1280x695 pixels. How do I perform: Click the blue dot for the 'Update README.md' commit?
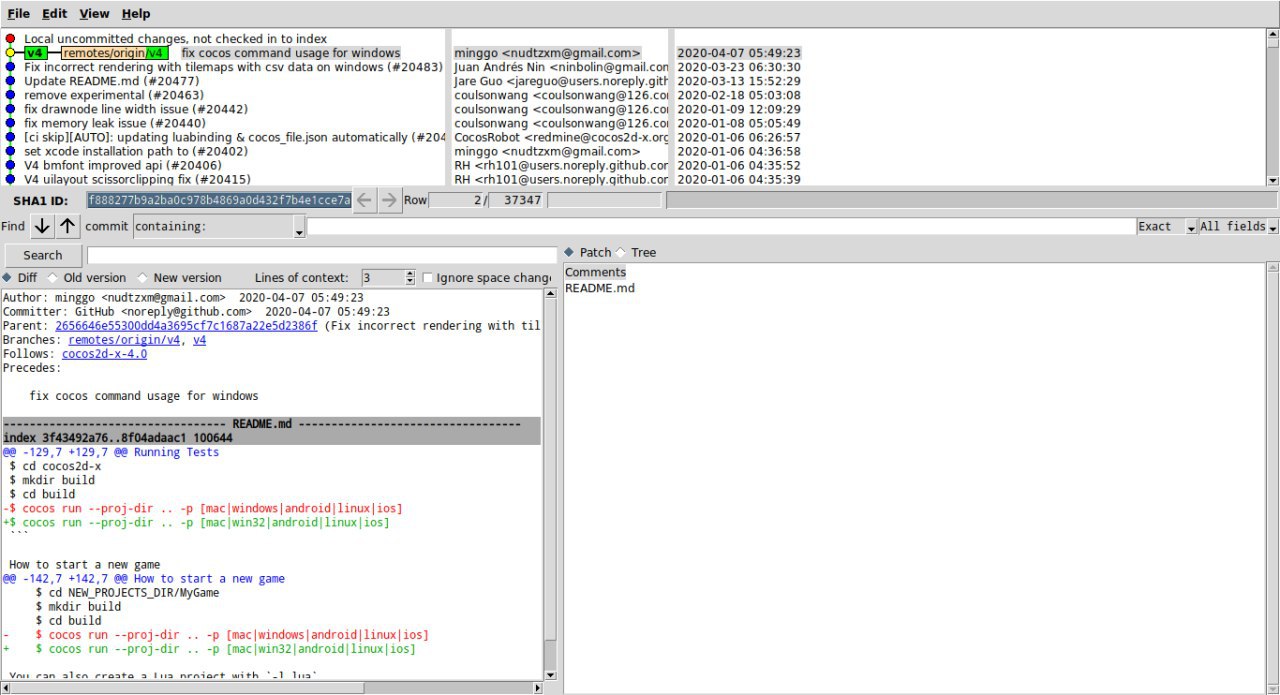(10, 81)
